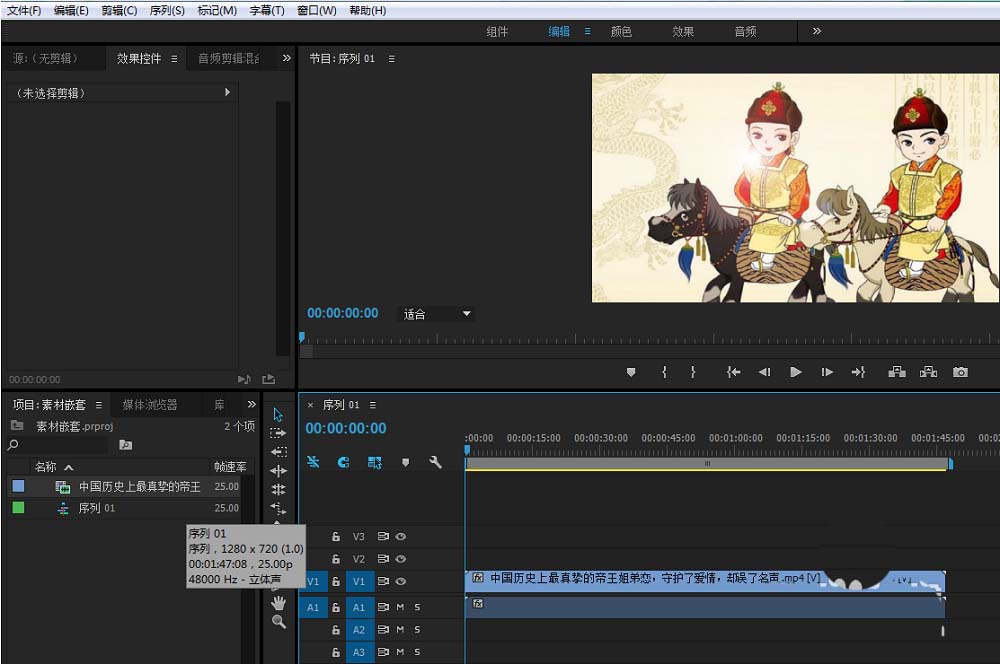Expand hidden tabs in the Project panel
The width and height of the screenshot is (1000, 664).
(x=251, y=405)
